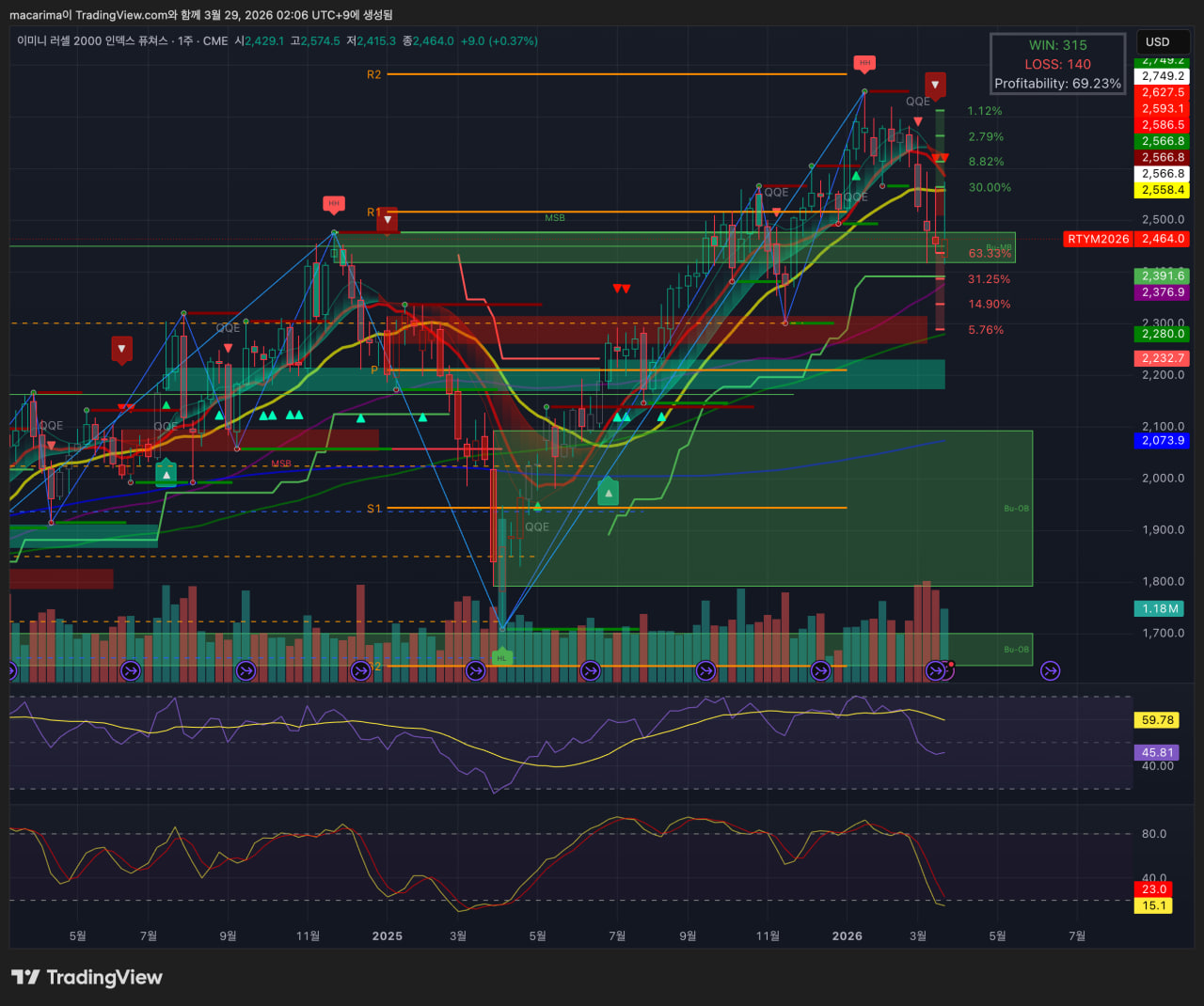1204x1006 pixels.
Task: Open the USD currency selector
Action: [x=1162, y=42]
